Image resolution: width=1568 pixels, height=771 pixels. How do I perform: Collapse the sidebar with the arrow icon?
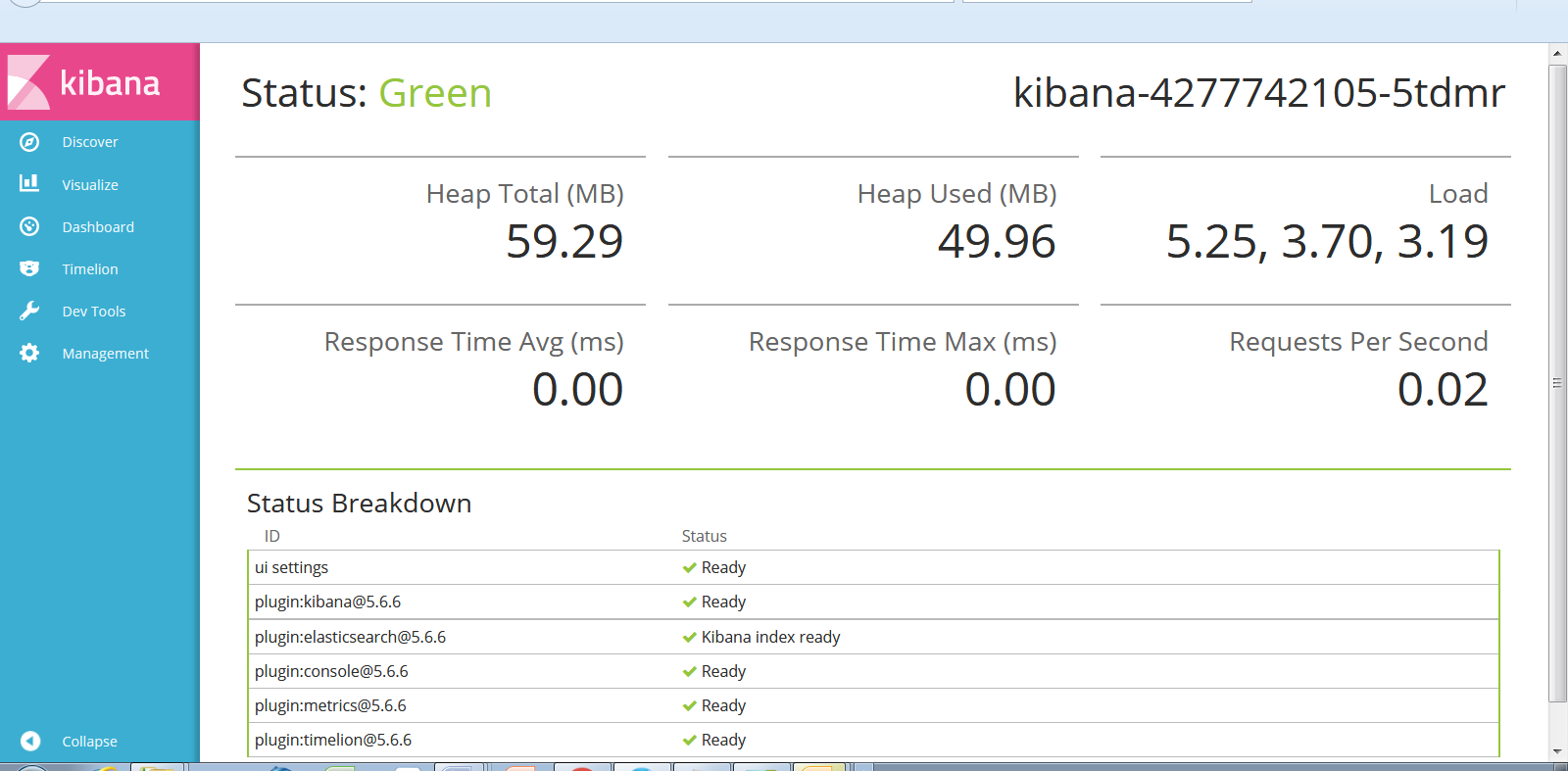(x=30, y=741)
